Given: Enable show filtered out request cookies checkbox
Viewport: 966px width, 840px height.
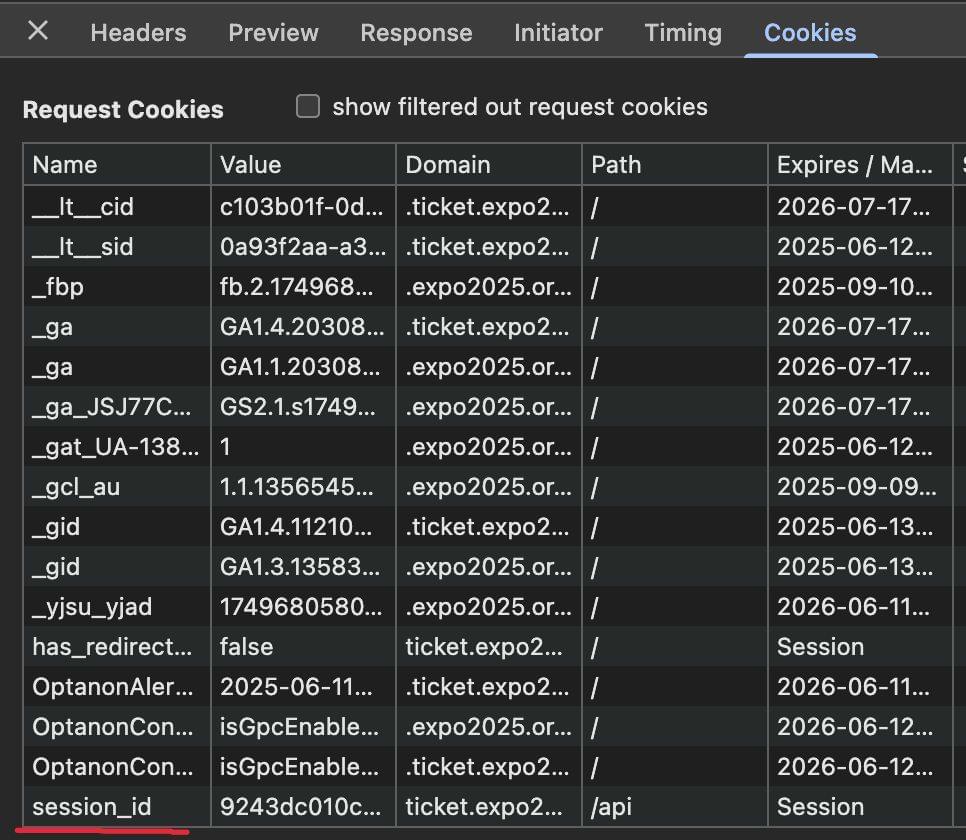Looking at the screenshot, I should (x=307, y=106).
